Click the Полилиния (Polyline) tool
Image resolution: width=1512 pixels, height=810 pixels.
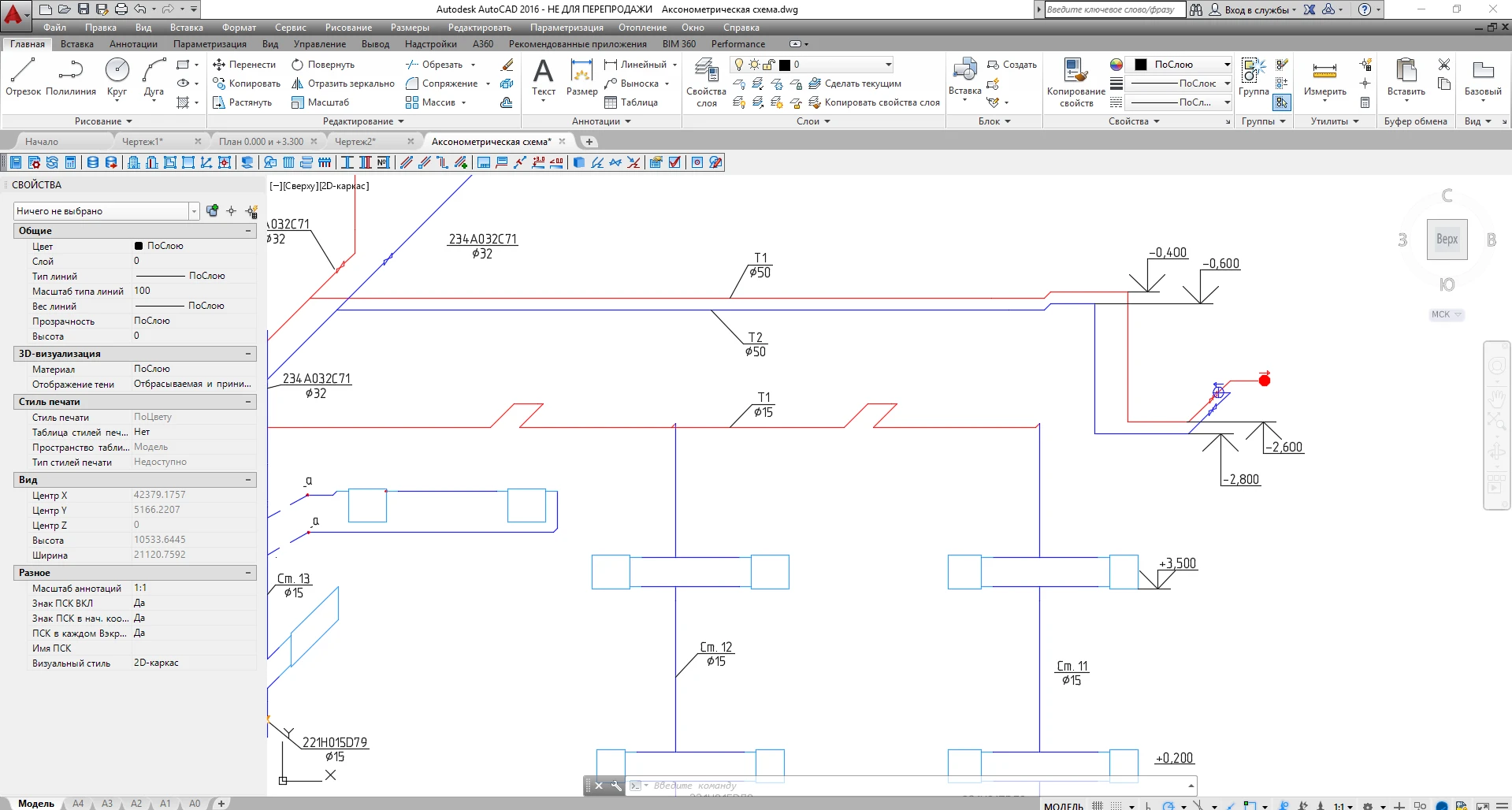71,77
